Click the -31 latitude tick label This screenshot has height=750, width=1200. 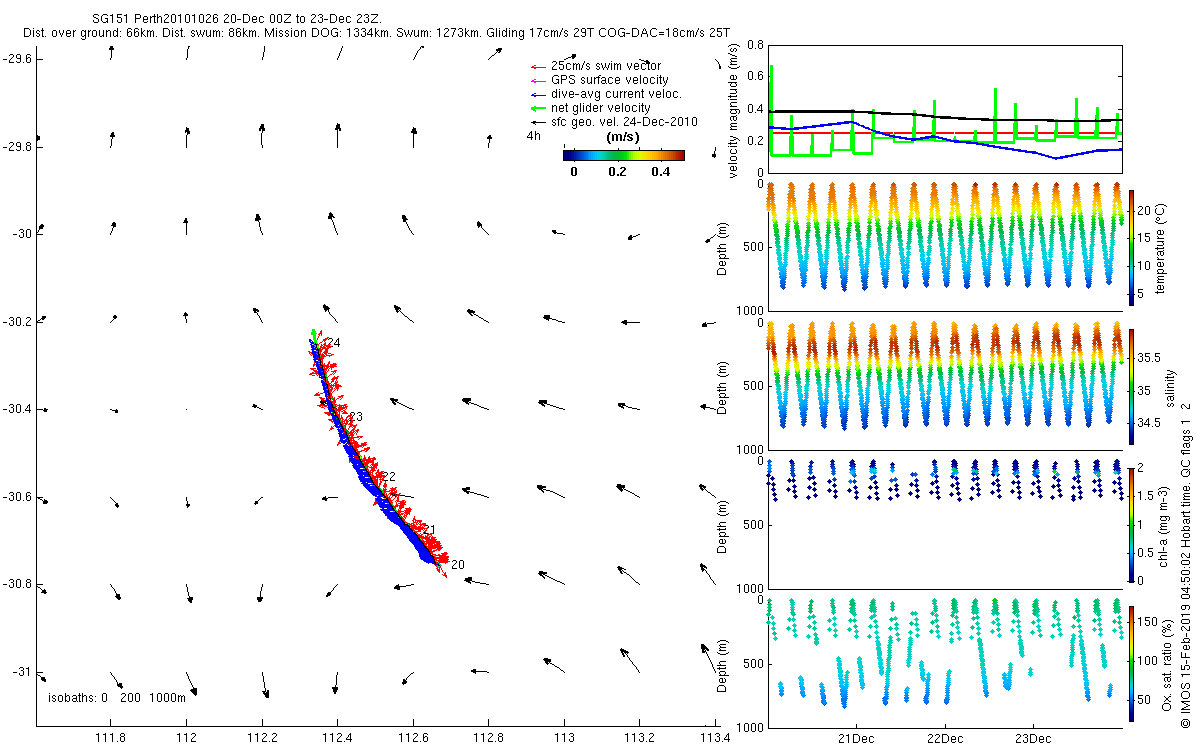pos(20,671)
